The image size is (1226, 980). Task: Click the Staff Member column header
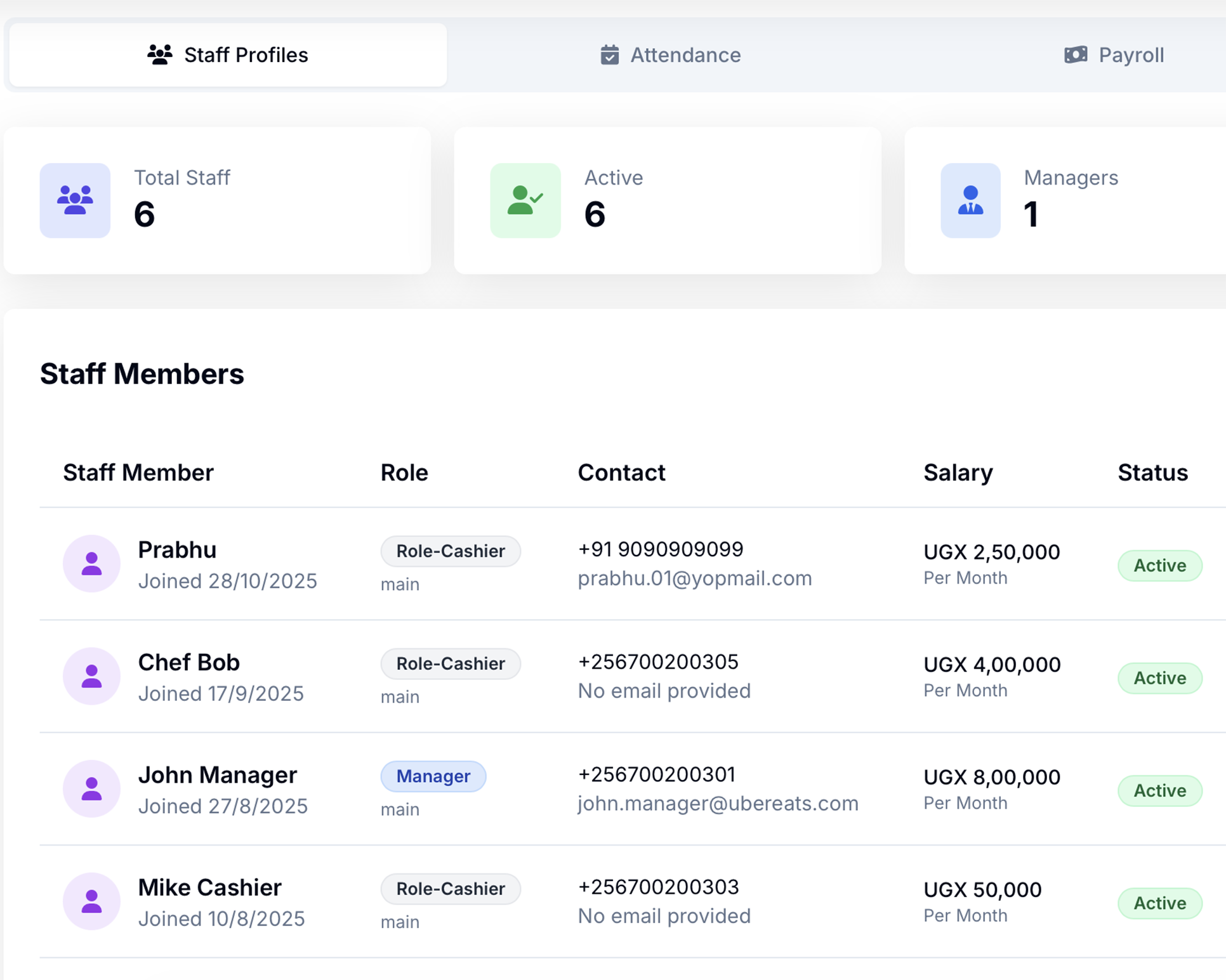click(138, 473)
